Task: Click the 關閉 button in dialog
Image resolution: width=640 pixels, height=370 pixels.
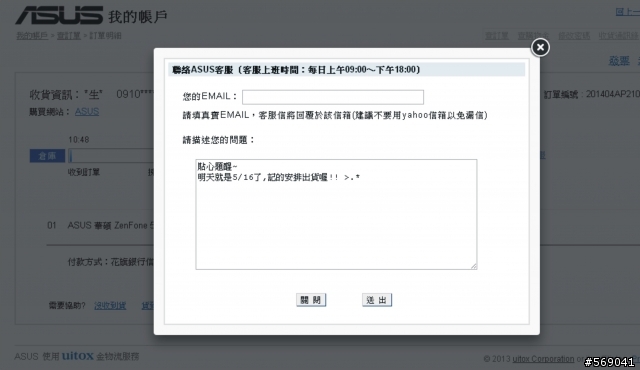Action: tap(311, 300)
